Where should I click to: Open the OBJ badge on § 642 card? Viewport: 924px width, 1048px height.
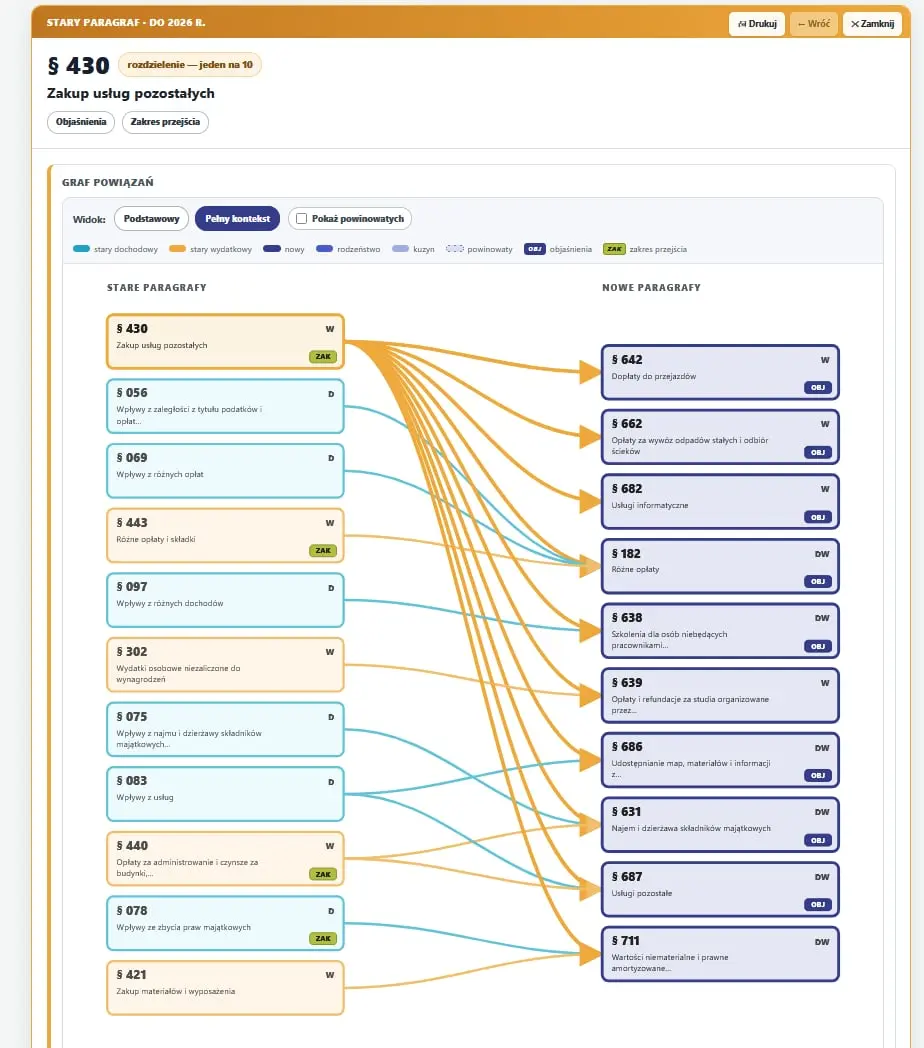818,388
